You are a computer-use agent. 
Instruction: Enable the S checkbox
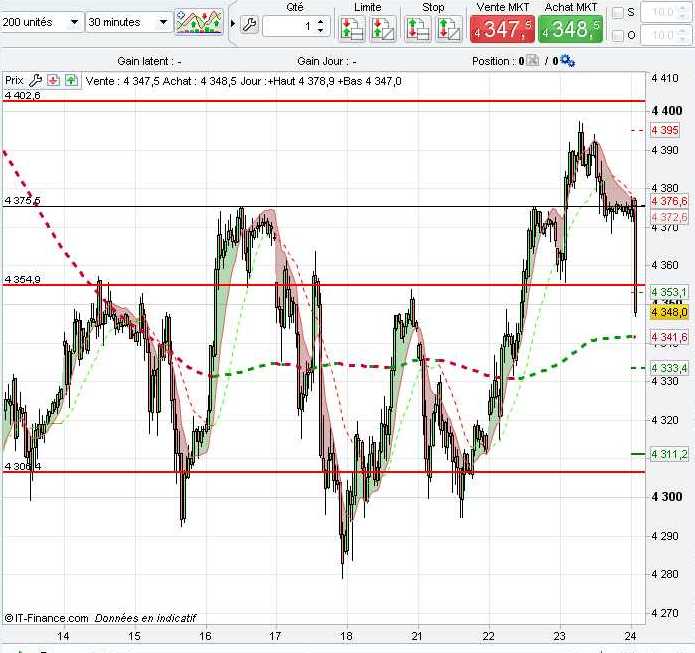[617, 12]
